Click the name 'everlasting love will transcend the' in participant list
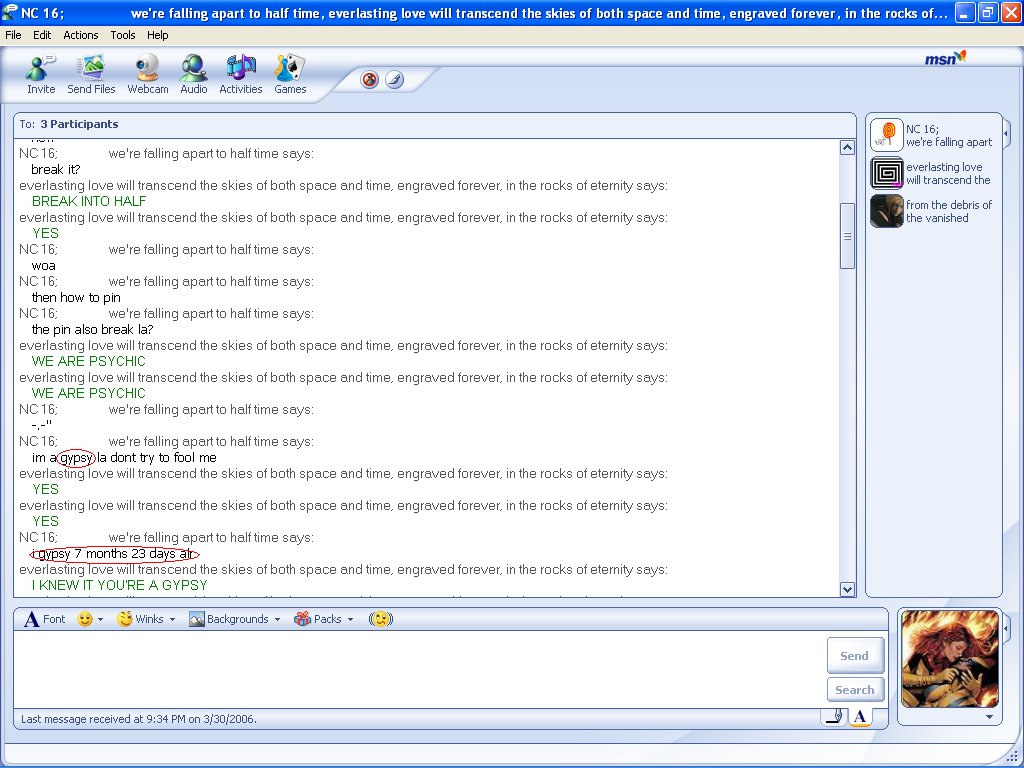The image size is (1024, 768). 948,173
